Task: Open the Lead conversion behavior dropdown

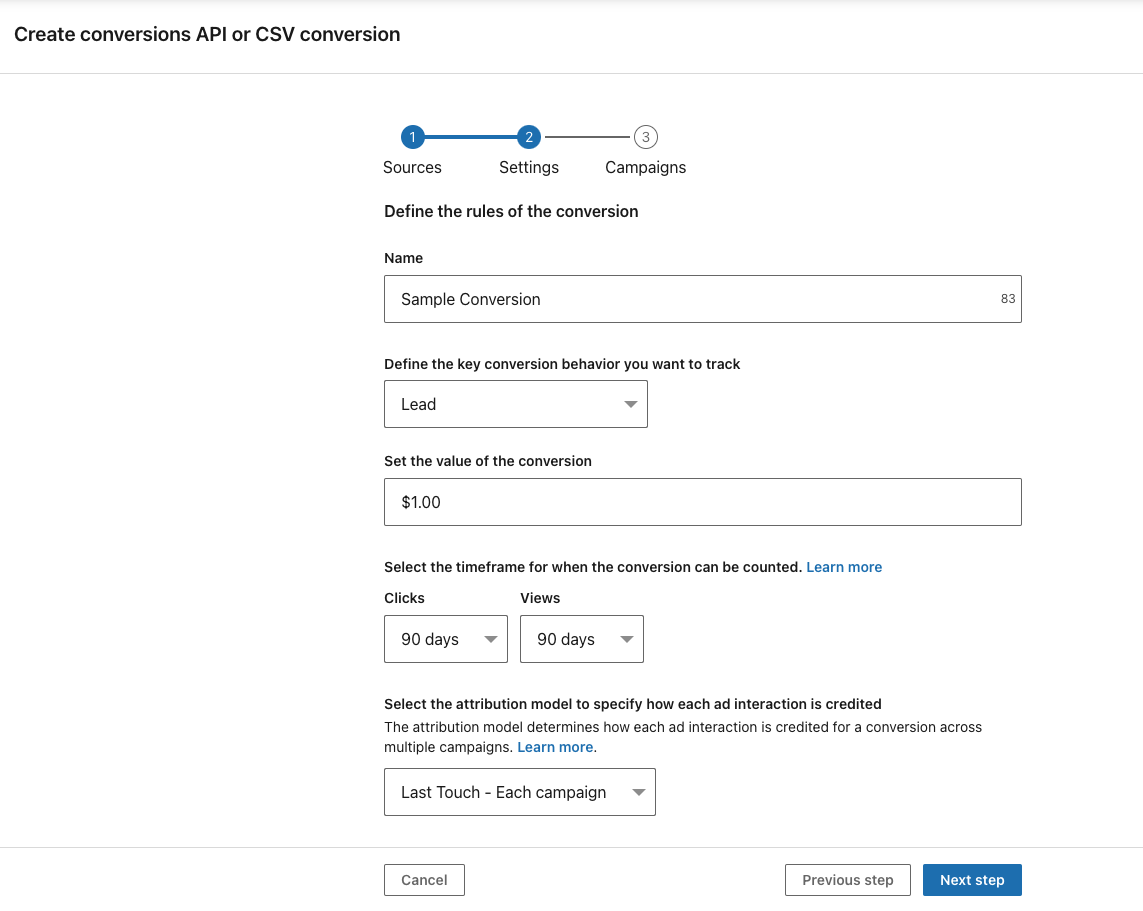Action: (515, 404)
